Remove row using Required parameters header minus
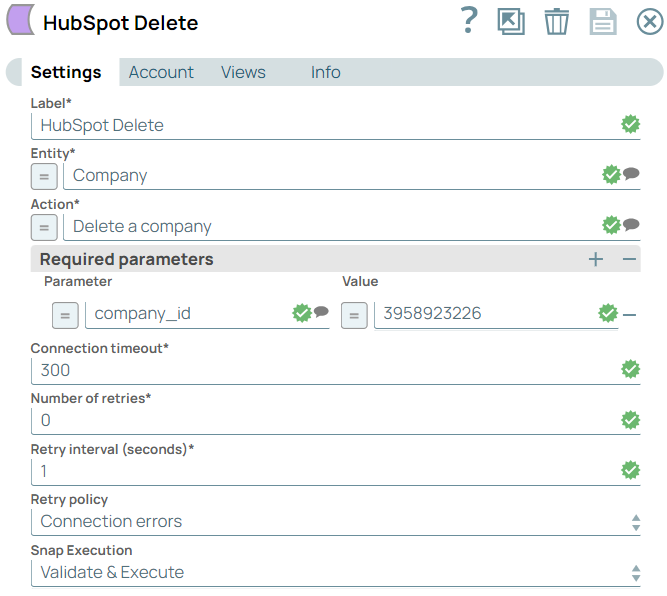 (630, 259)
